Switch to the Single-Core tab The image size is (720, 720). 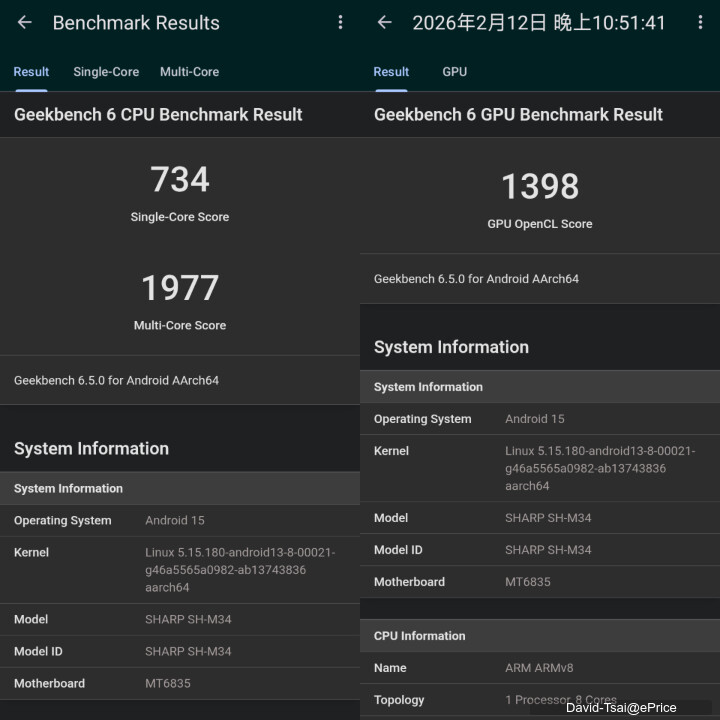[x=106, y=72]
